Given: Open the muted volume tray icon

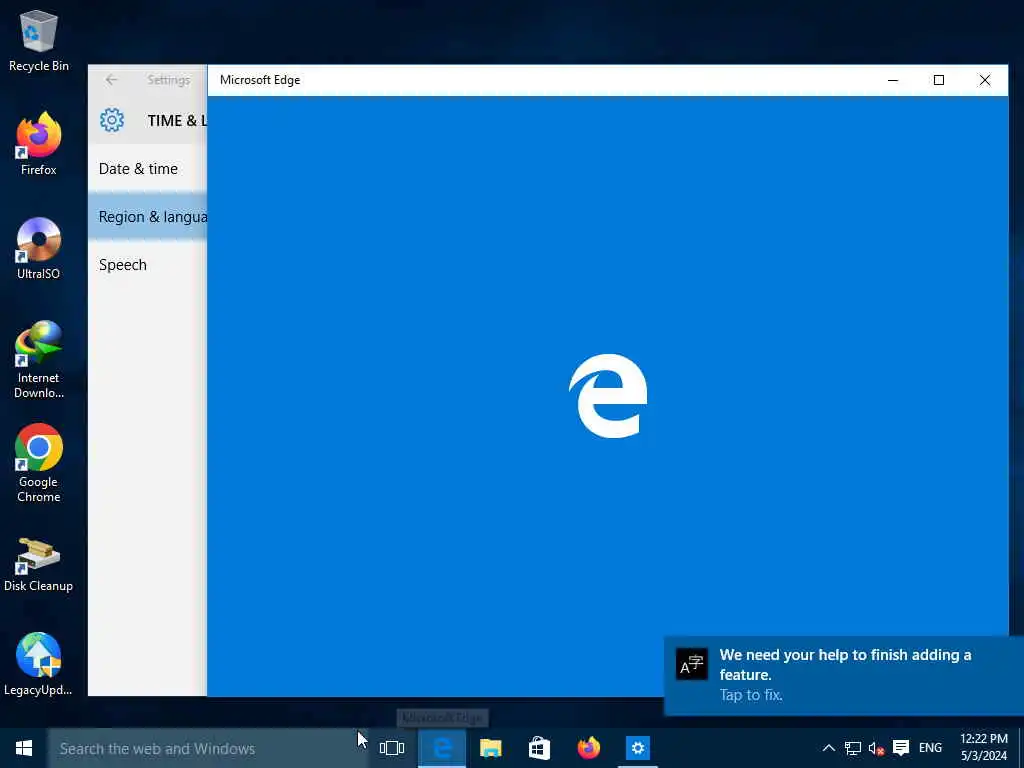Looking at the screenshot, I should click(x=876, y=748).
